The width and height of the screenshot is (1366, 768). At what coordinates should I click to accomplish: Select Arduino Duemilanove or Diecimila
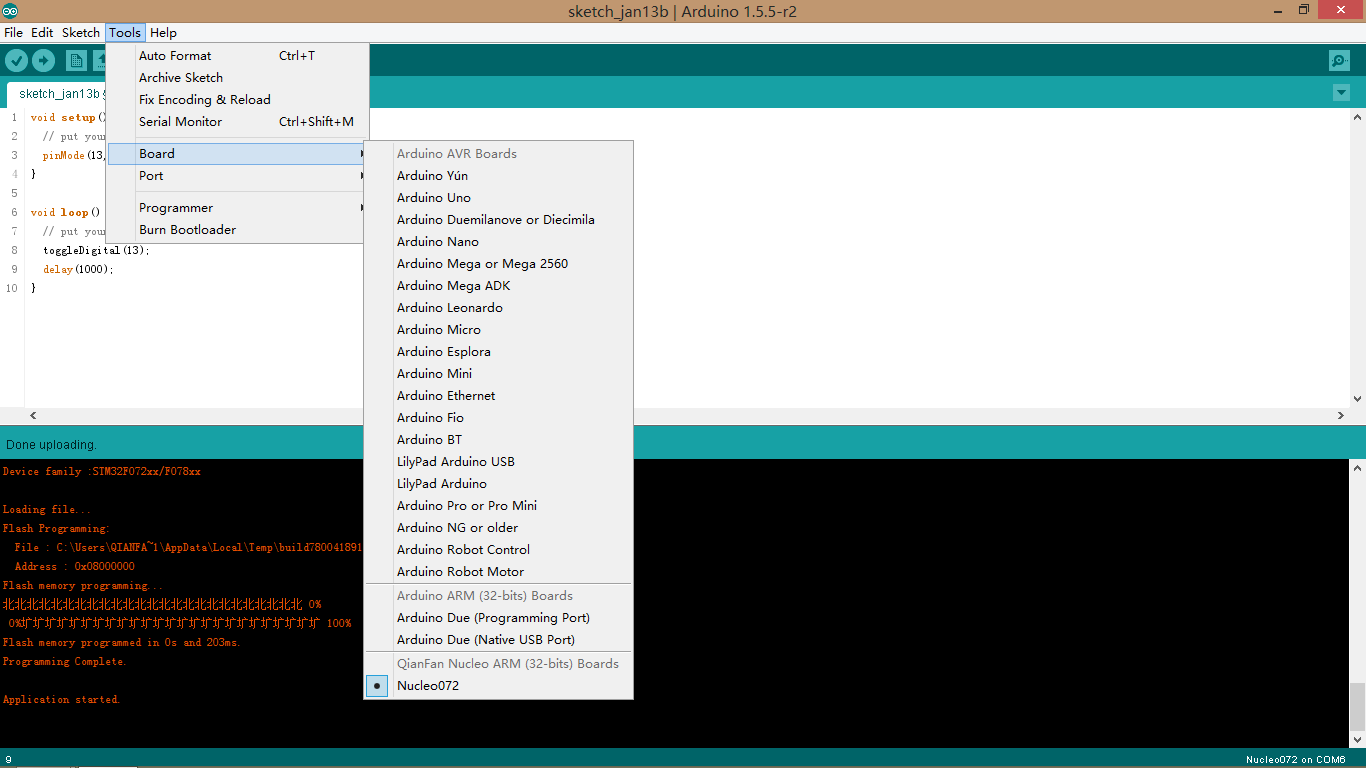click(499, 220)
